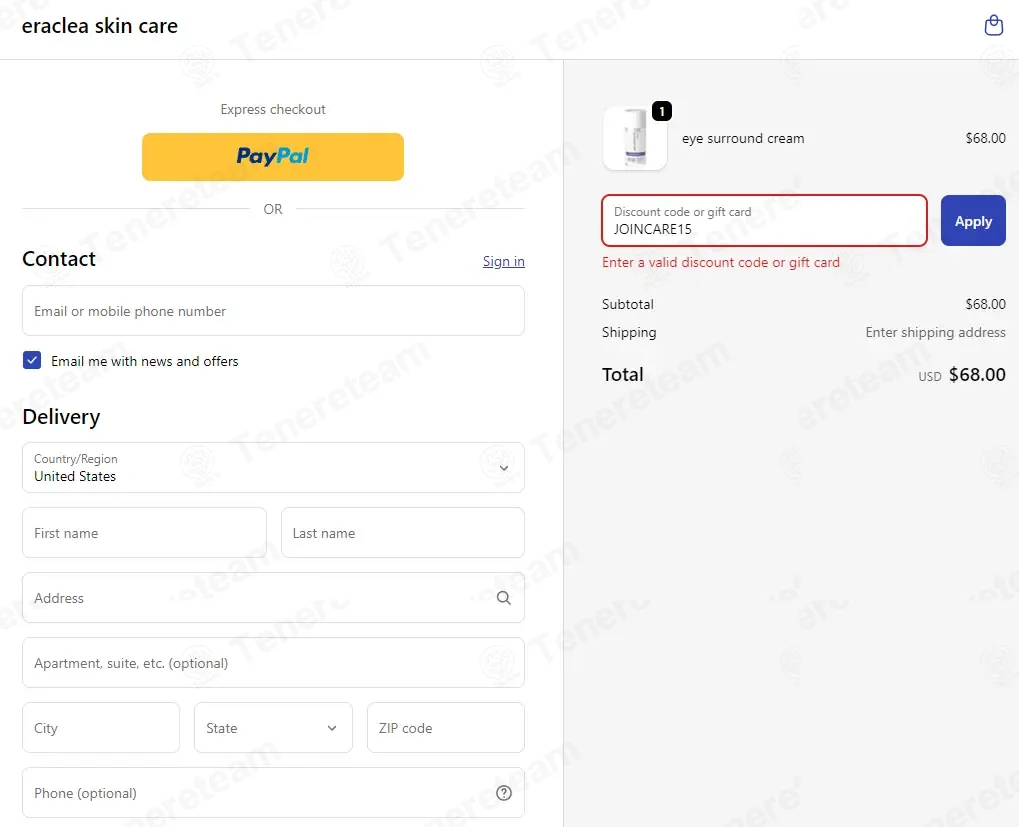
Task: Click the Country/Region chevron arrow
Action: pos(504,468)
